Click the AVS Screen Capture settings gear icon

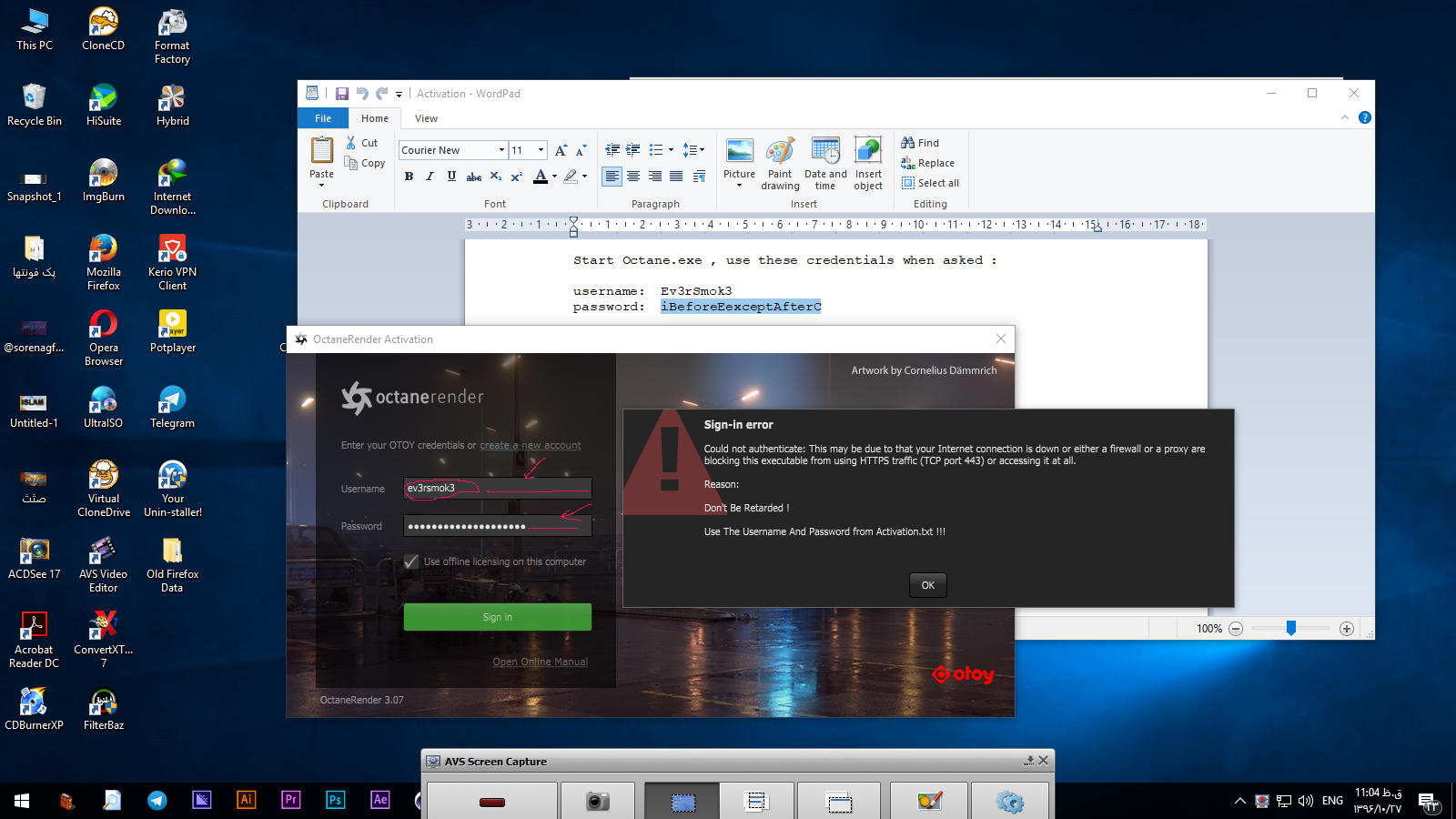[1010, 802]
